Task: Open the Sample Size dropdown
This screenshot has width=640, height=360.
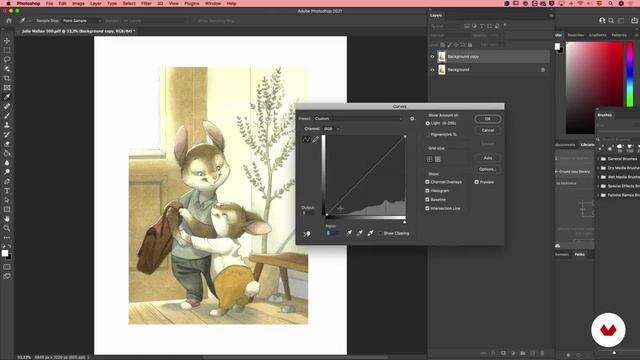Action: pyautogui.click(x=81, y=20)
